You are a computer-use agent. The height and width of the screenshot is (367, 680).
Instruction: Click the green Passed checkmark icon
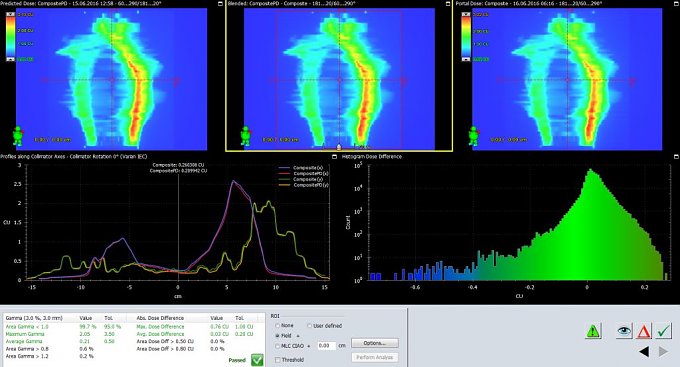click(257, 360)
